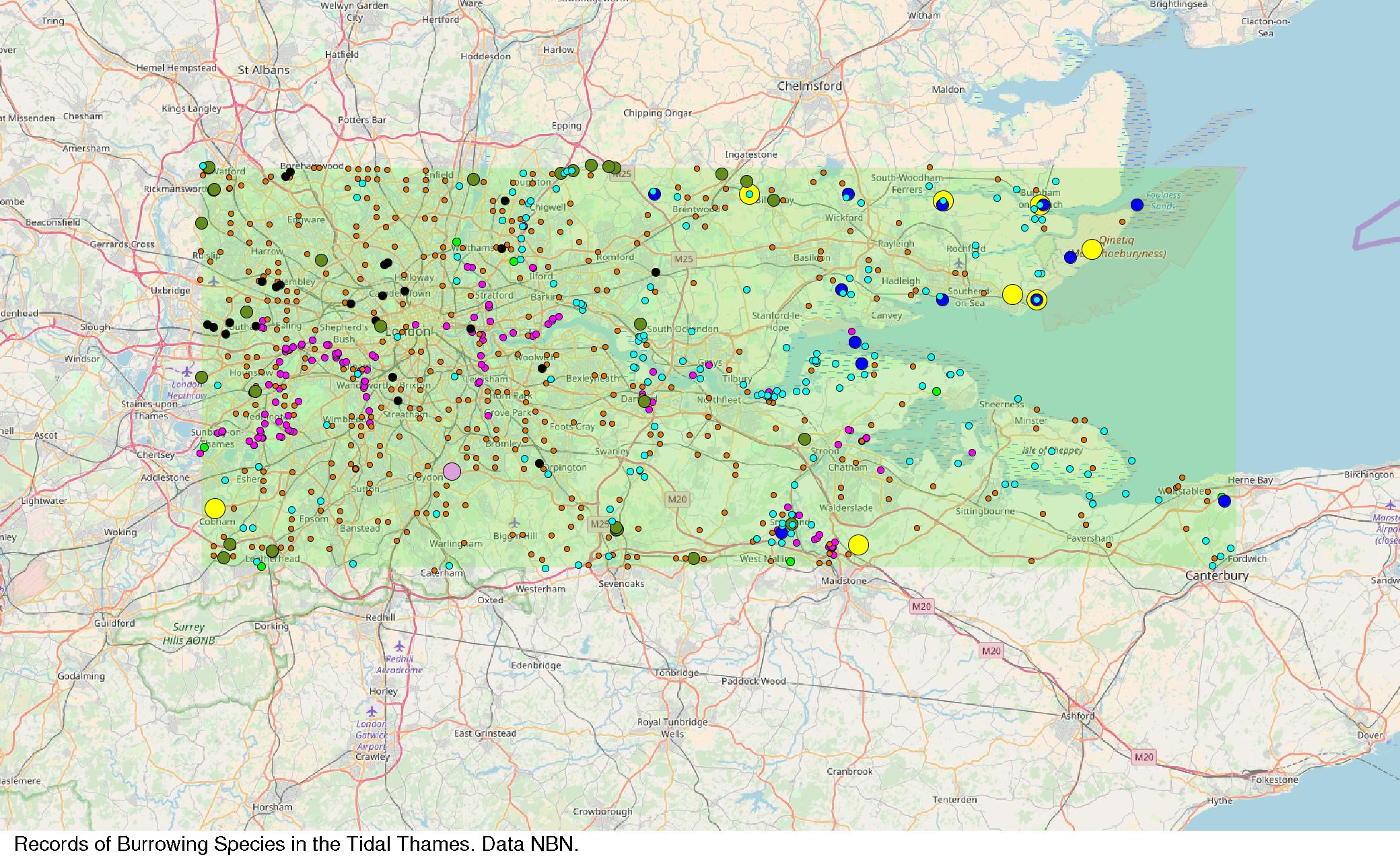
Task: Select the M20 shield near Swanley
Action: click(x=676, y=499)
